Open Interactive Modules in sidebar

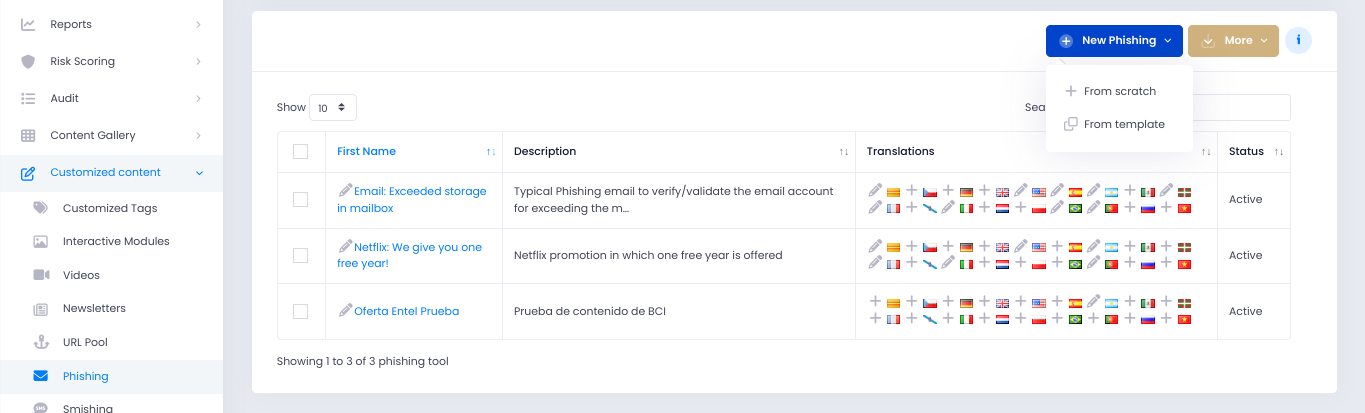(x=116, y=241)
